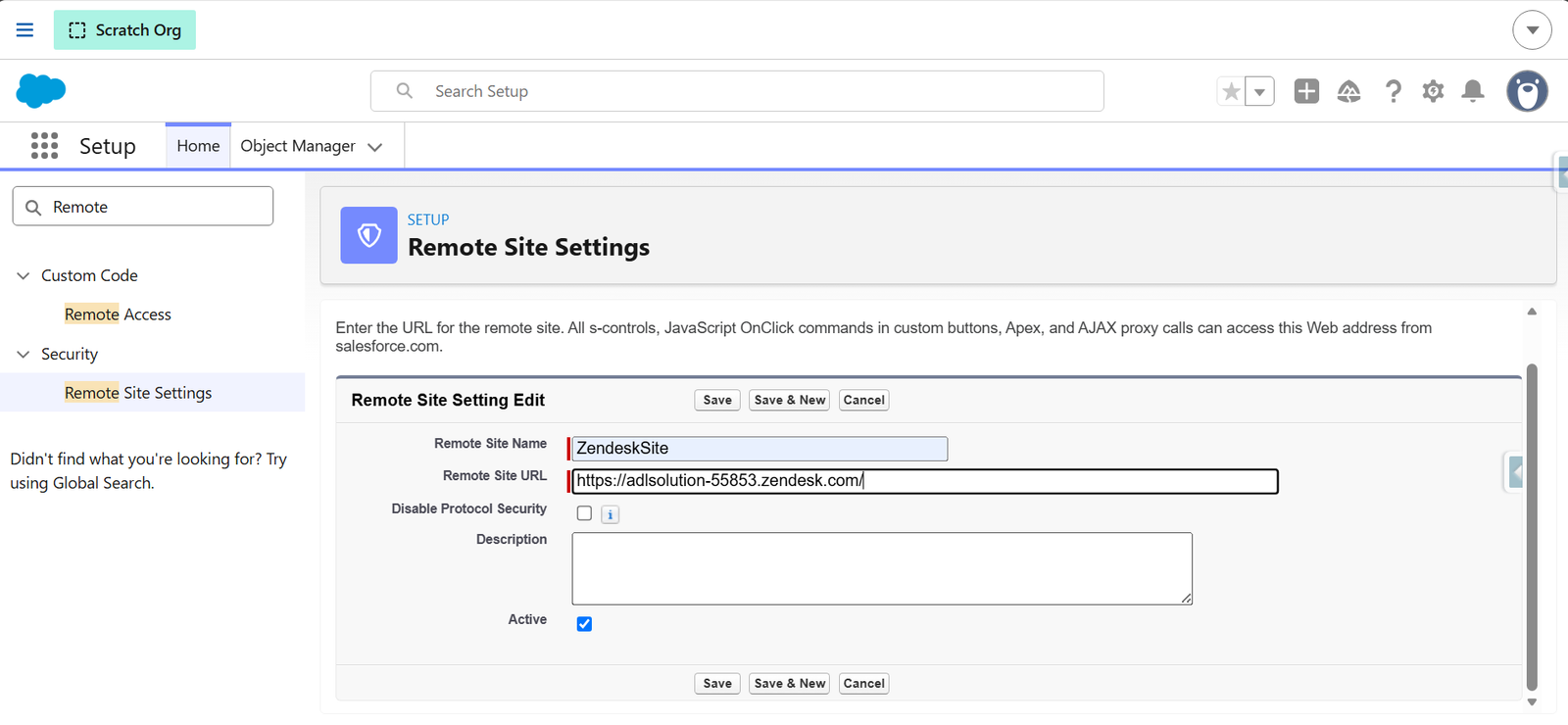Click the Remote Site Settings shield icon
This screenshot has height=725, width=1568.
pyautogui.click(x=368, y=235)
